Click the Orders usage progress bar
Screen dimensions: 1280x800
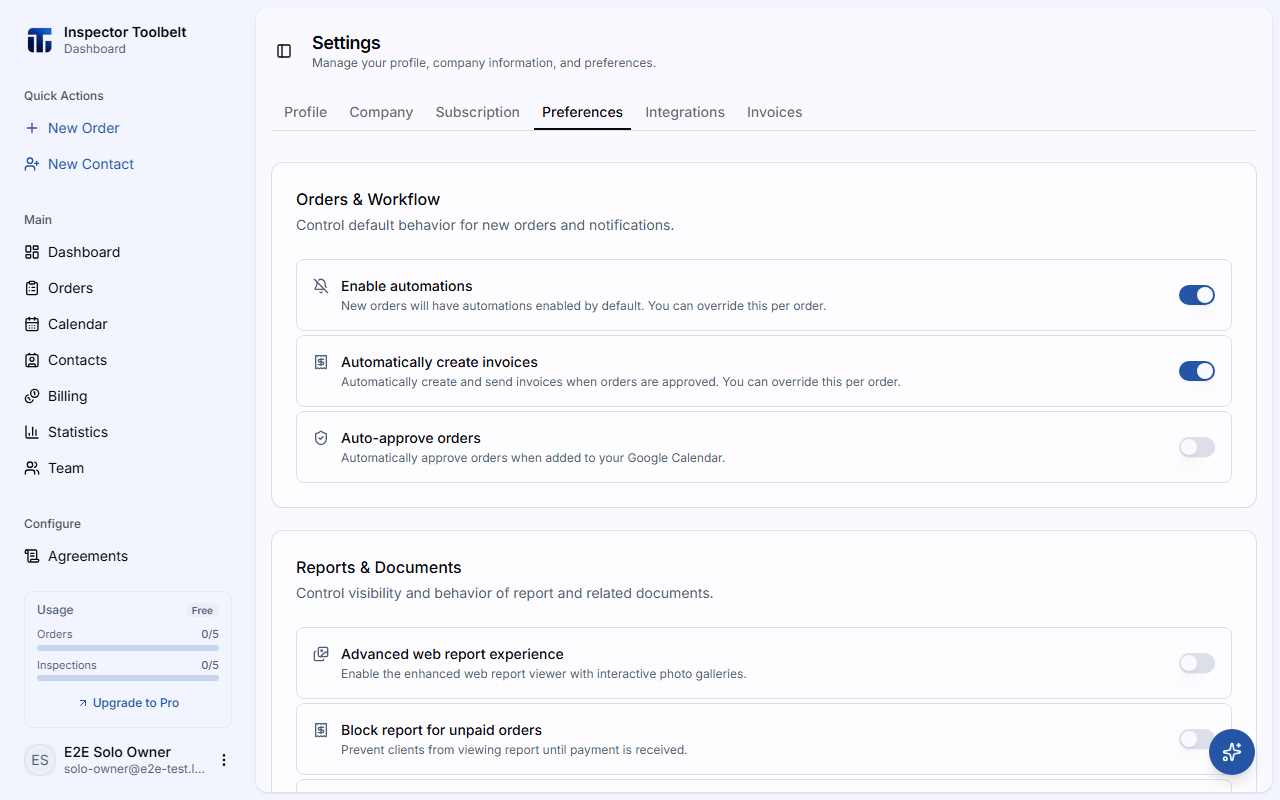pyautogui.click(x=128, y=647)
